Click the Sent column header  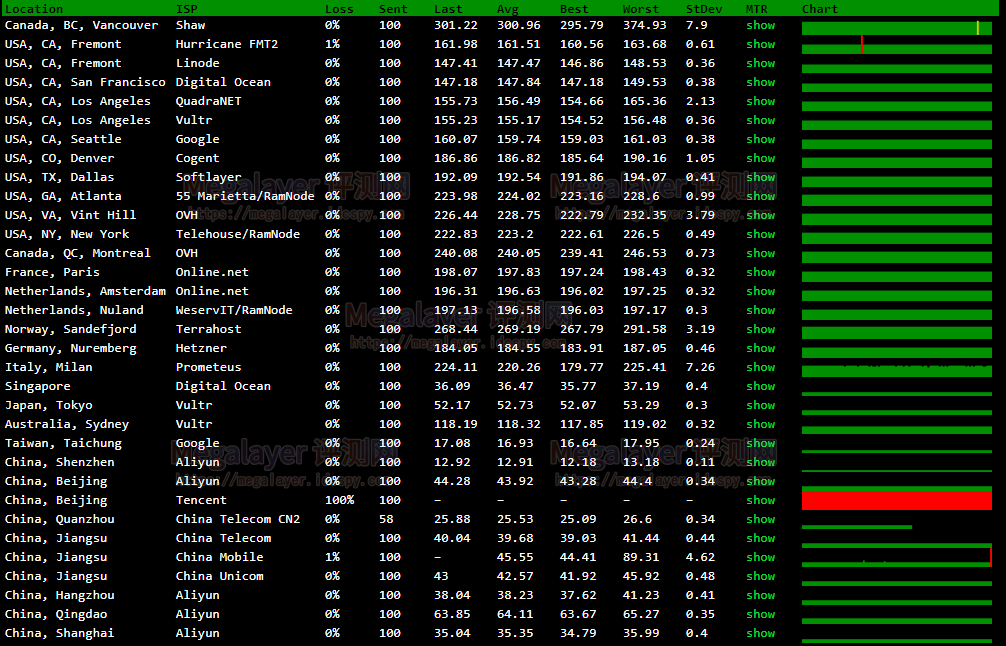click(393, 9)
